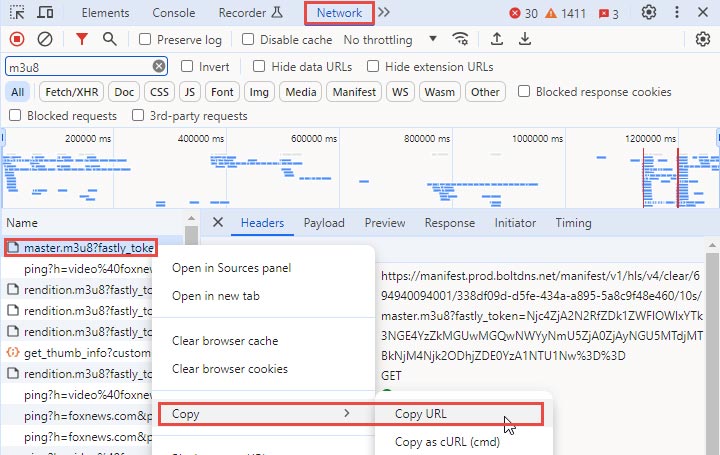Open network conditions Wi-Fi icon
Viewport: 720px width, 455px height.
point(460,39)
